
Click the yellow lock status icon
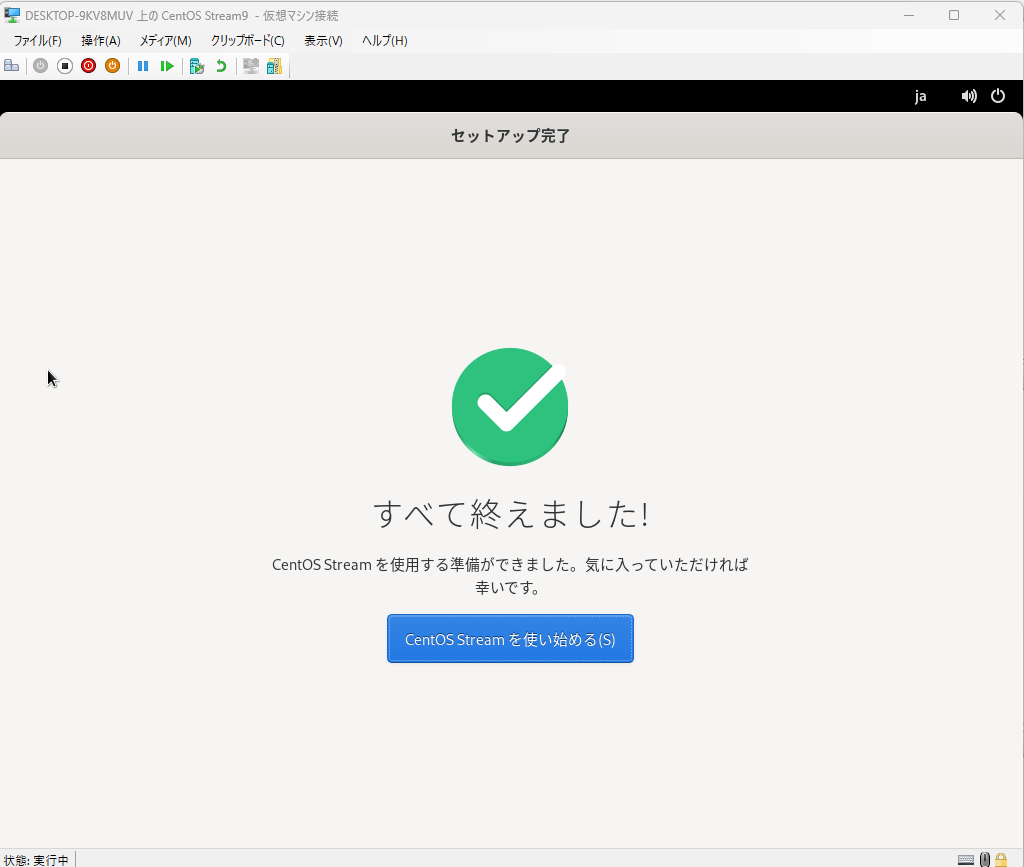pyautogui.click(x=1001, y=859)
